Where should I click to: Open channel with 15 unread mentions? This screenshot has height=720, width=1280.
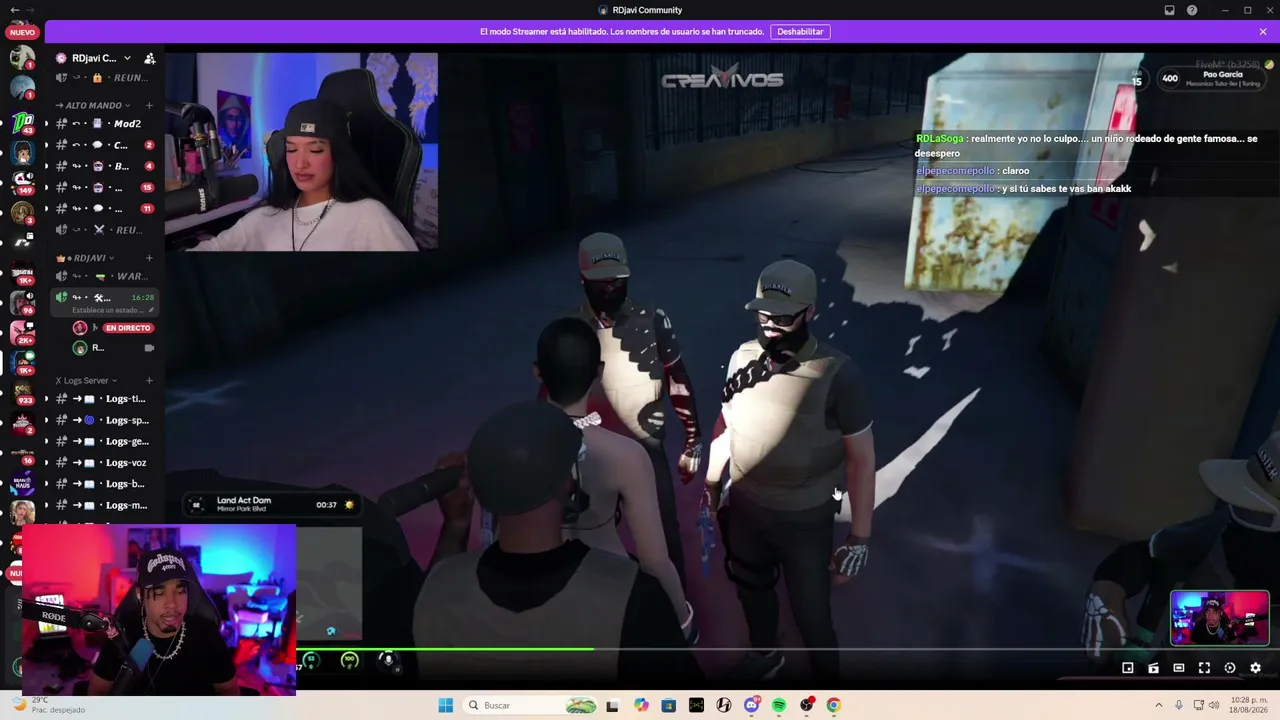104,187
